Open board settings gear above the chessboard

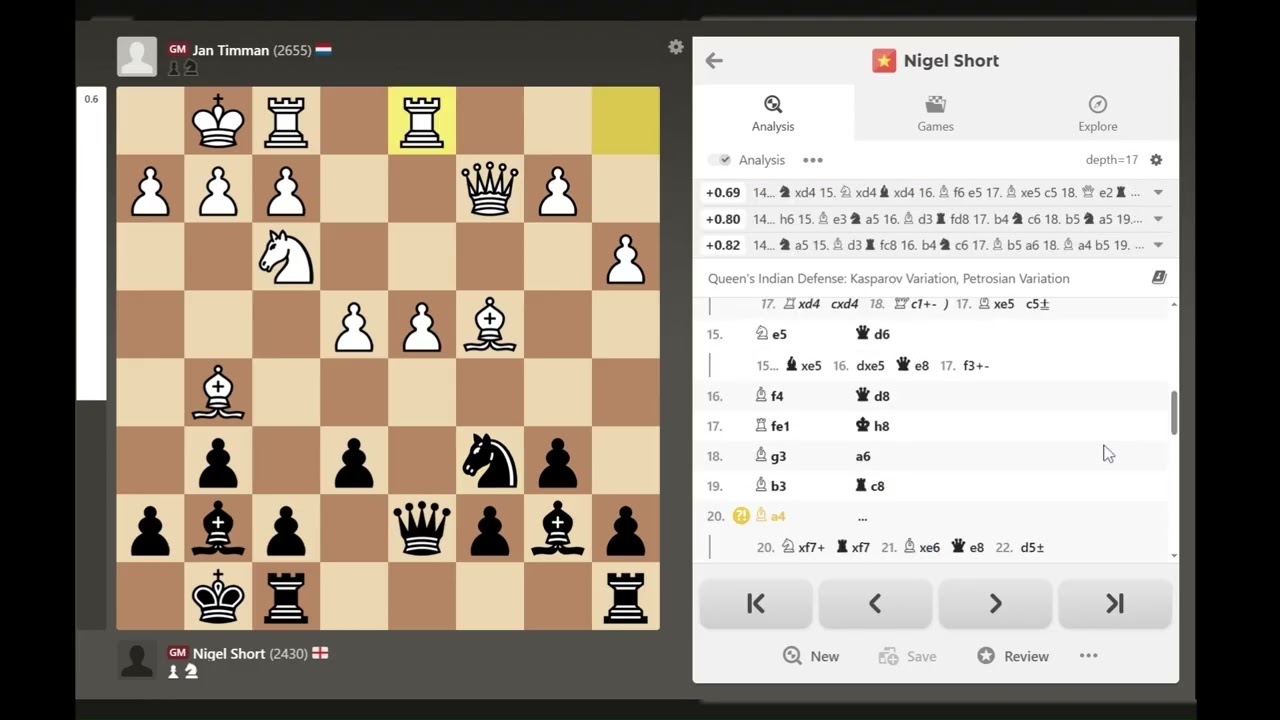click(x=676, y=47)
